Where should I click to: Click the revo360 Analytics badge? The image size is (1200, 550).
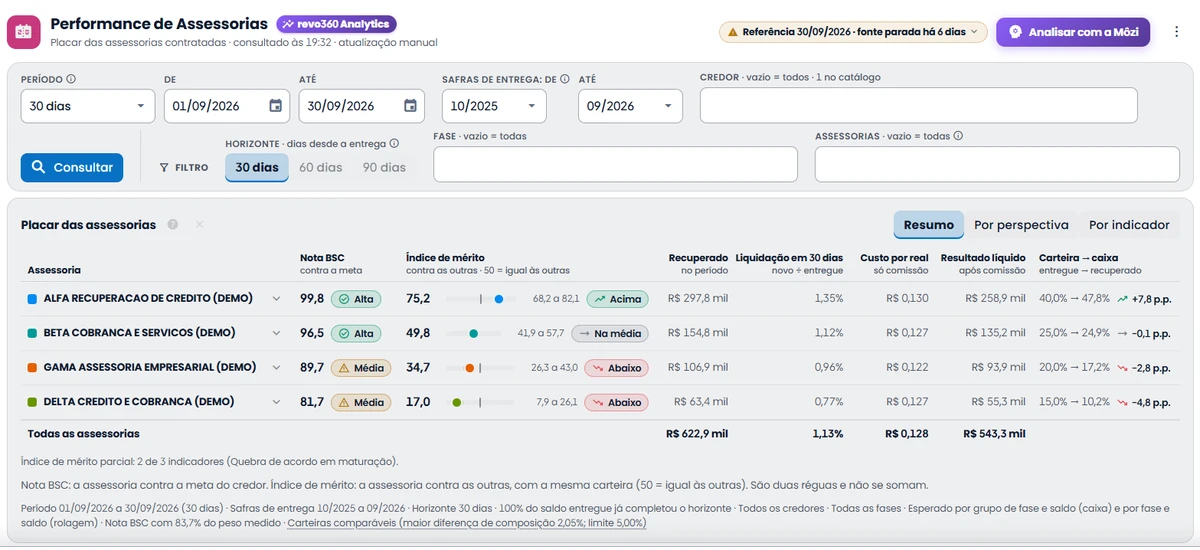click(x=336, y=24)
